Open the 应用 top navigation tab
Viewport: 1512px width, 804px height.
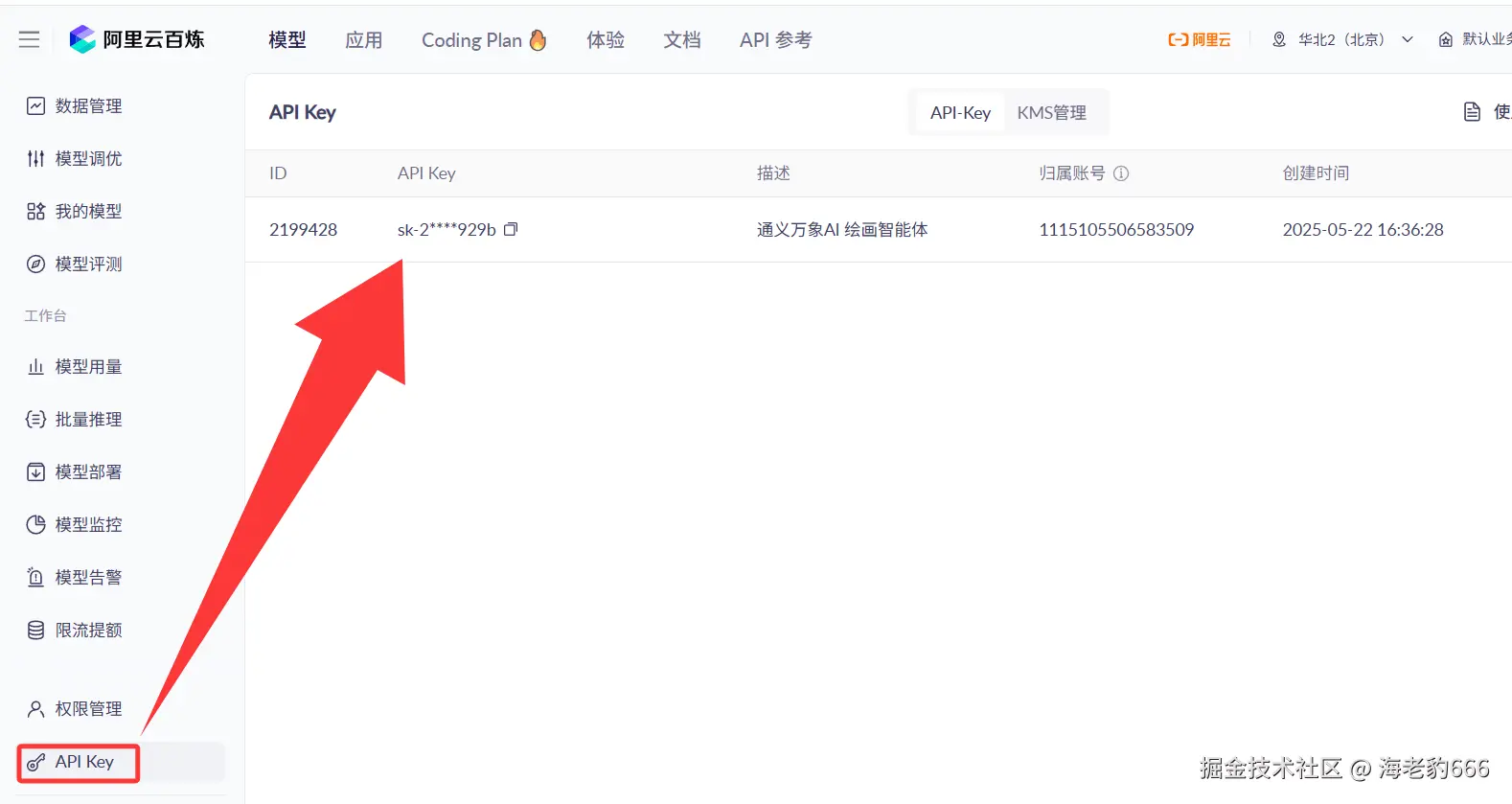point(364,39)
